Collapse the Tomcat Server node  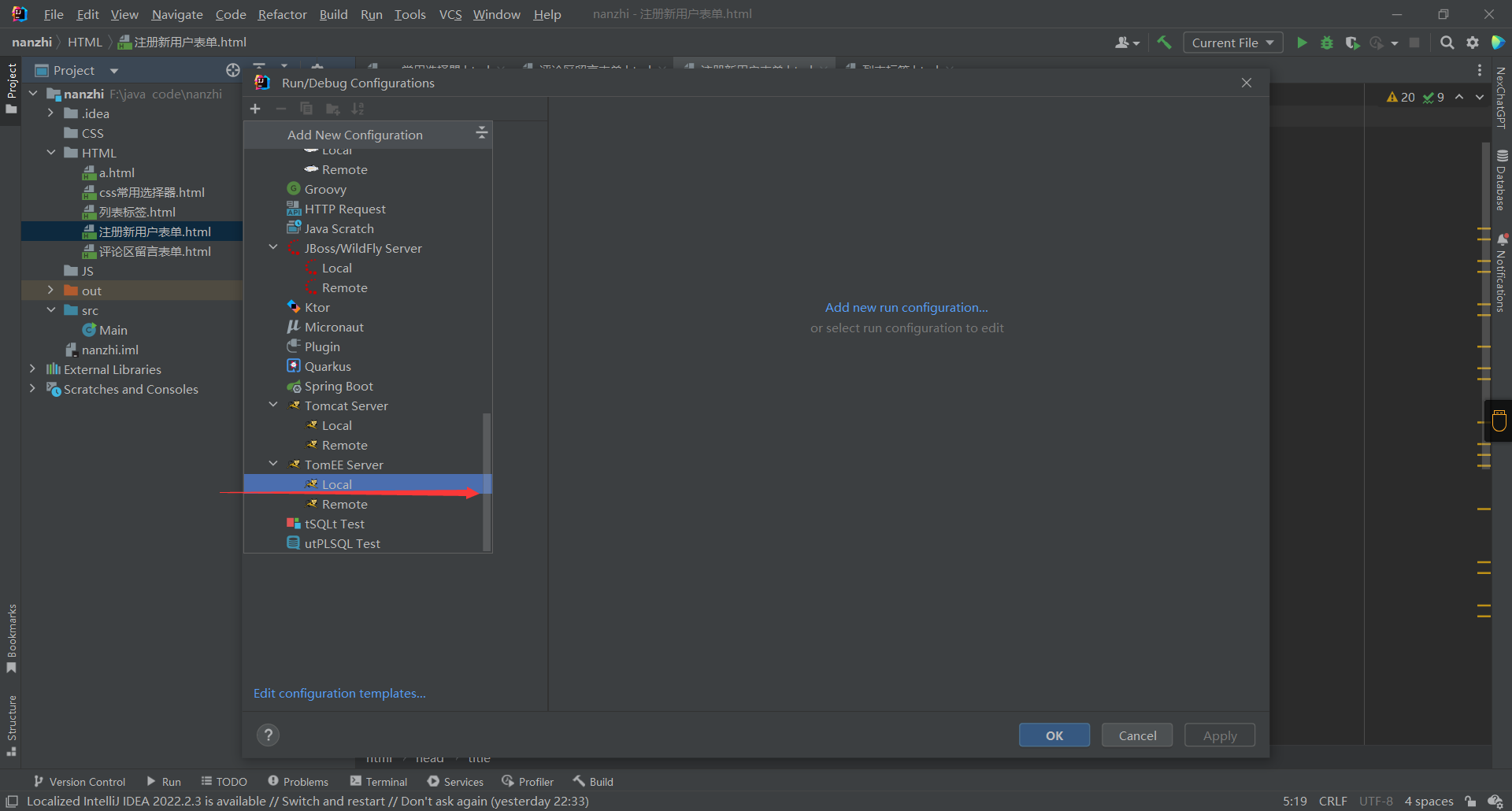pos(273,405)
